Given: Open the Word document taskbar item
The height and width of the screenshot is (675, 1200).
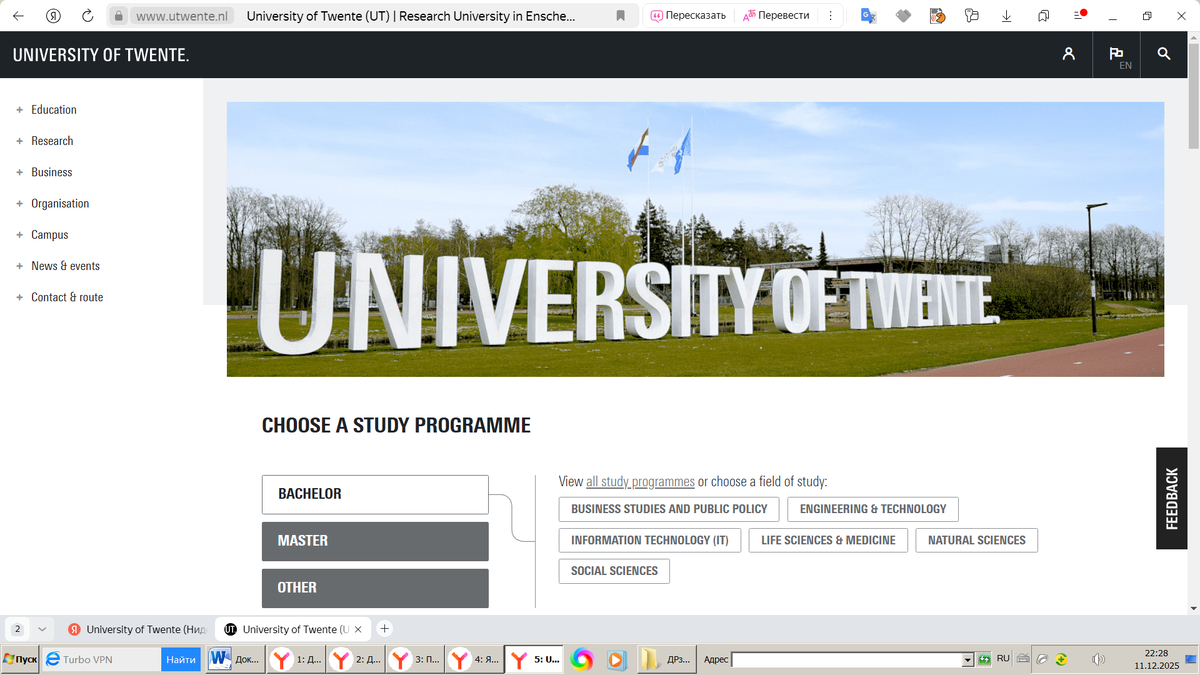Looking at the screenshot, I should (236, 660).
